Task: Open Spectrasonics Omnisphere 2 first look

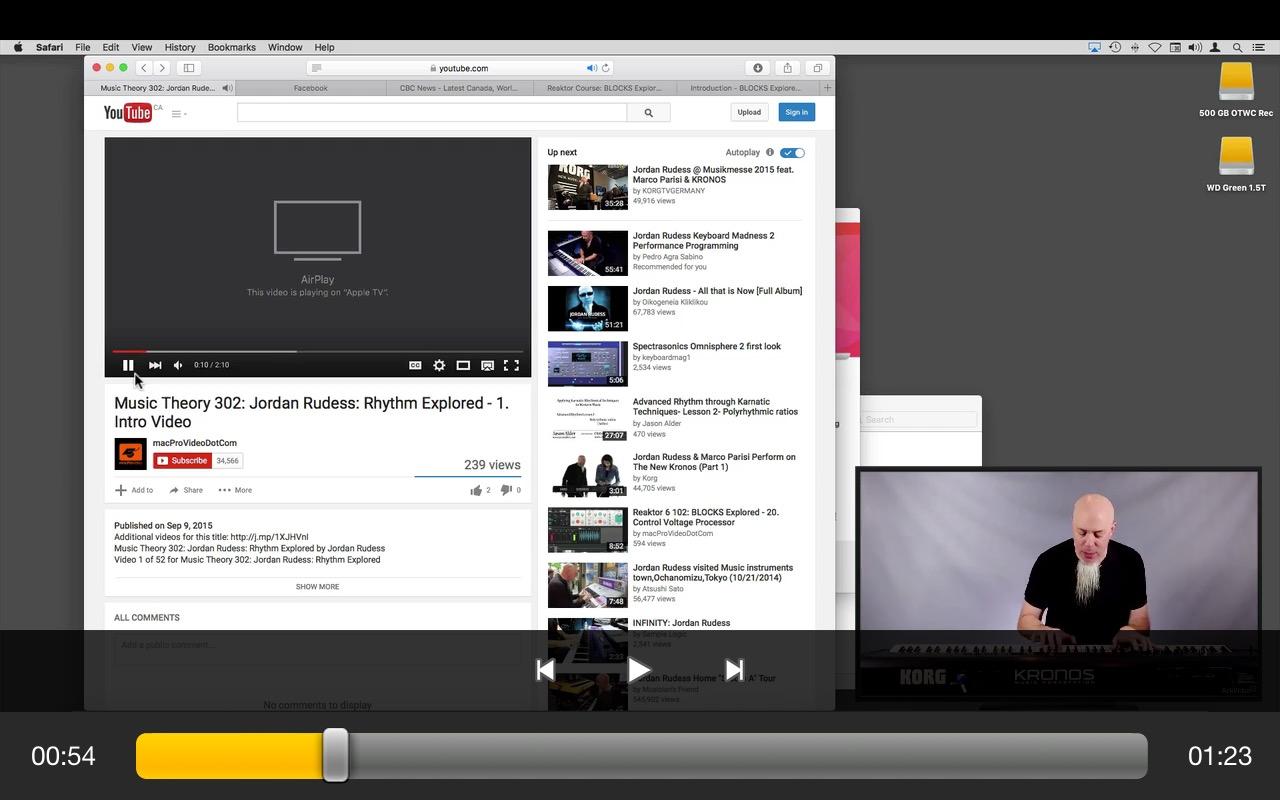Action: pos(707,347)
